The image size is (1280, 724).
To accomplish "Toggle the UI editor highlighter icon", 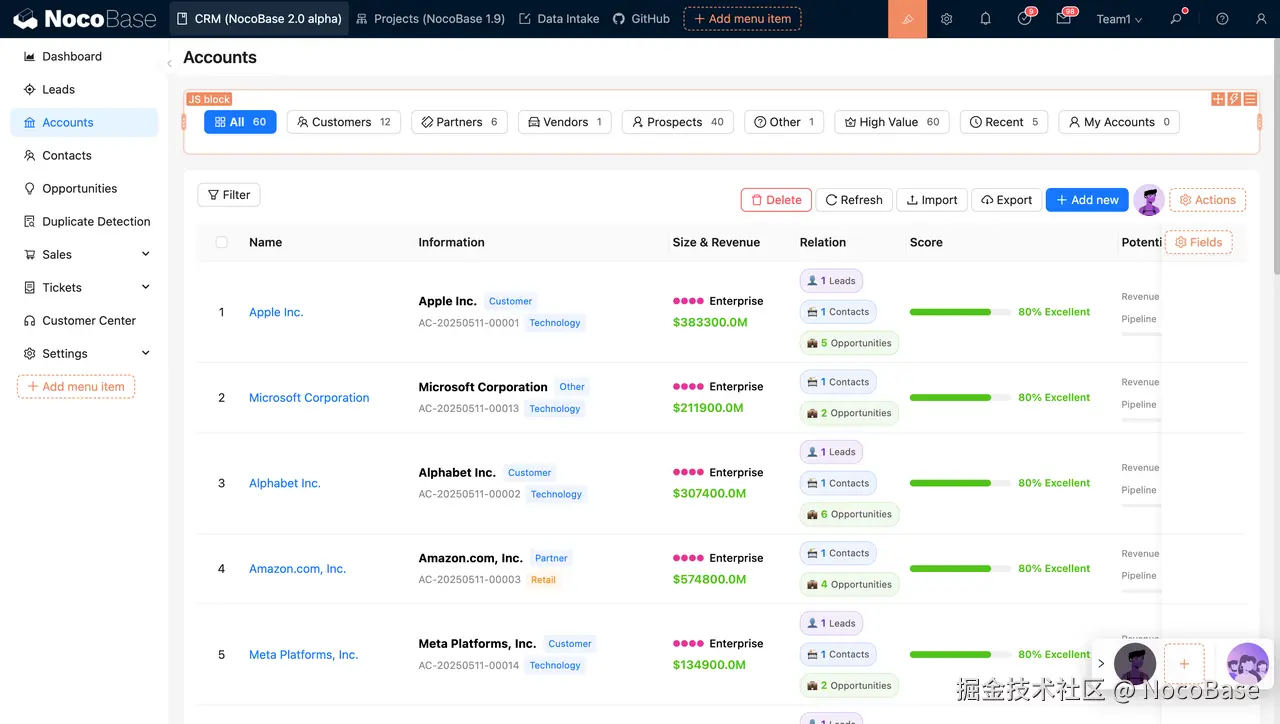I will pyautogui.click(x=908, y=19).
